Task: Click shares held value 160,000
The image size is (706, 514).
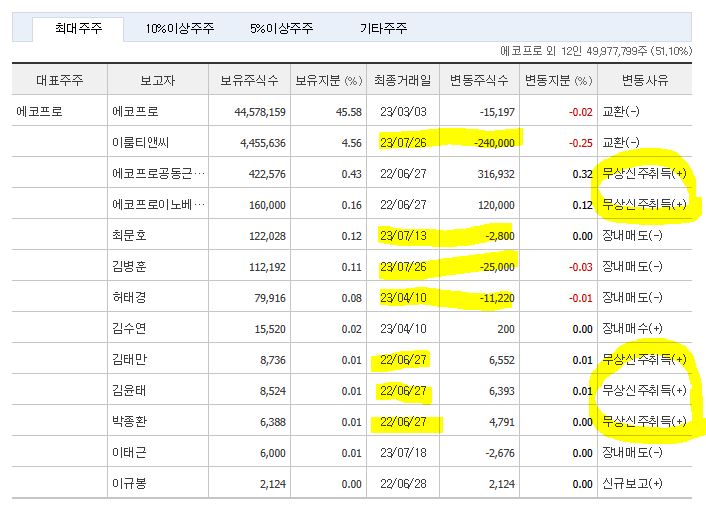Action: click(267, 205)
